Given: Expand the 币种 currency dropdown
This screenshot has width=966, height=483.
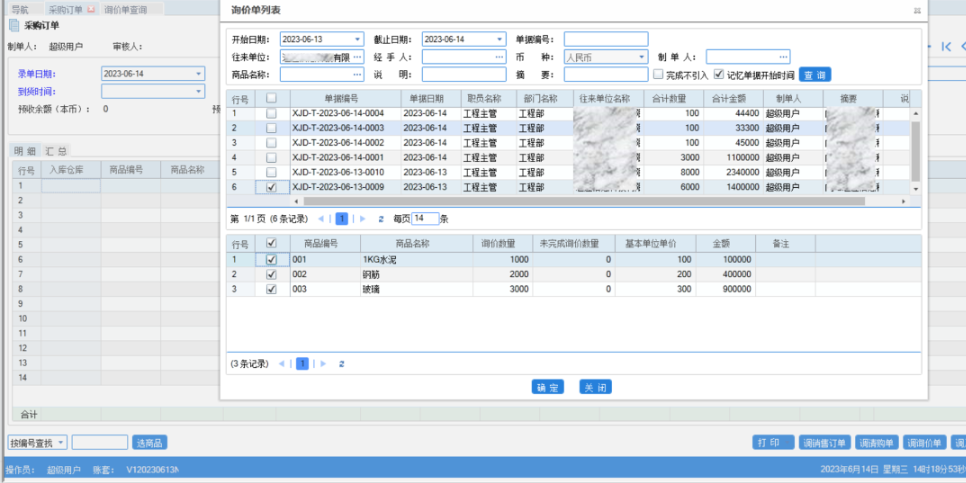Looking at the screenshot, I should tap(641, 57).
